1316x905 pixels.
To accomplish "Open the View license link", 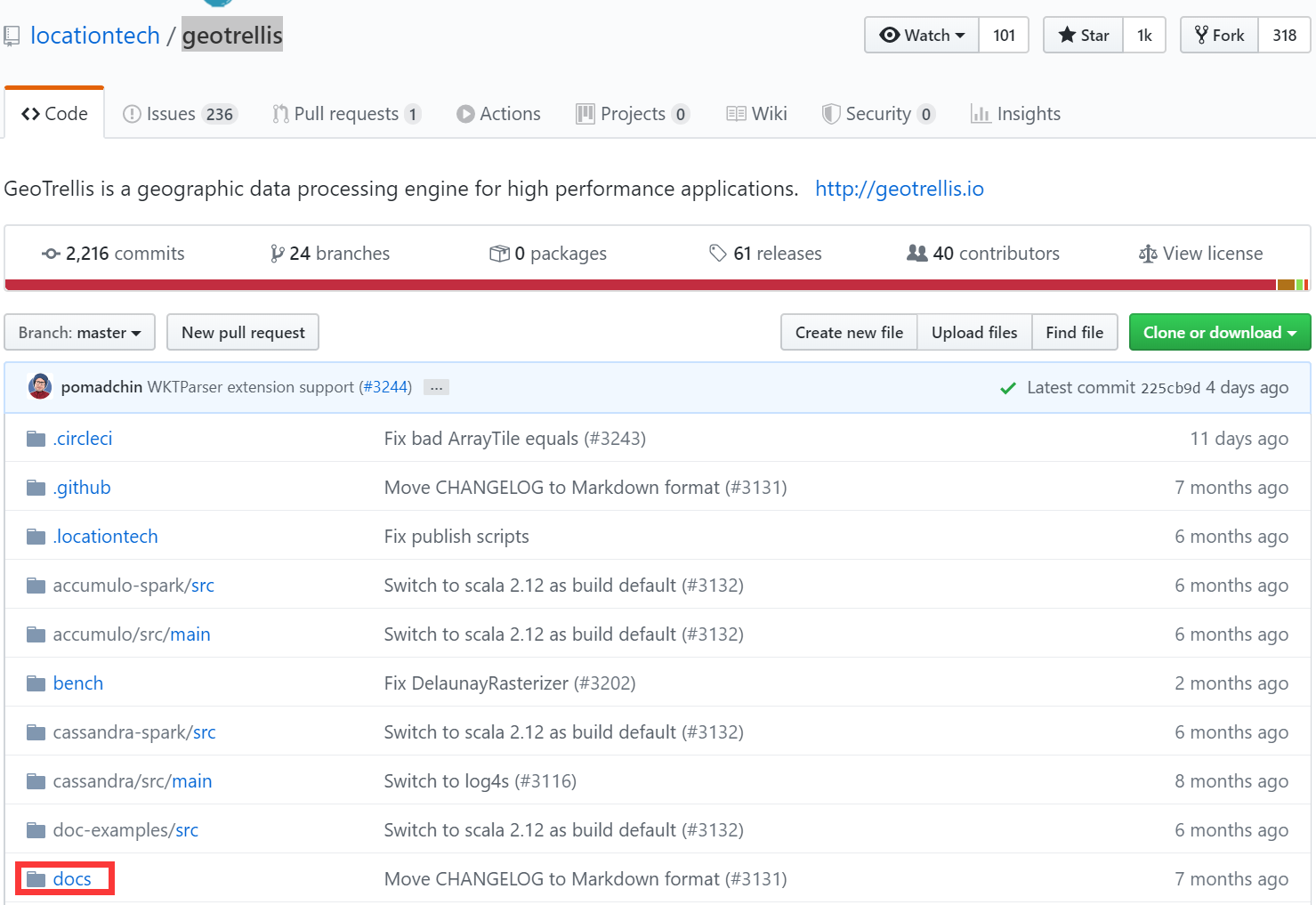I will pos(1200,254).
